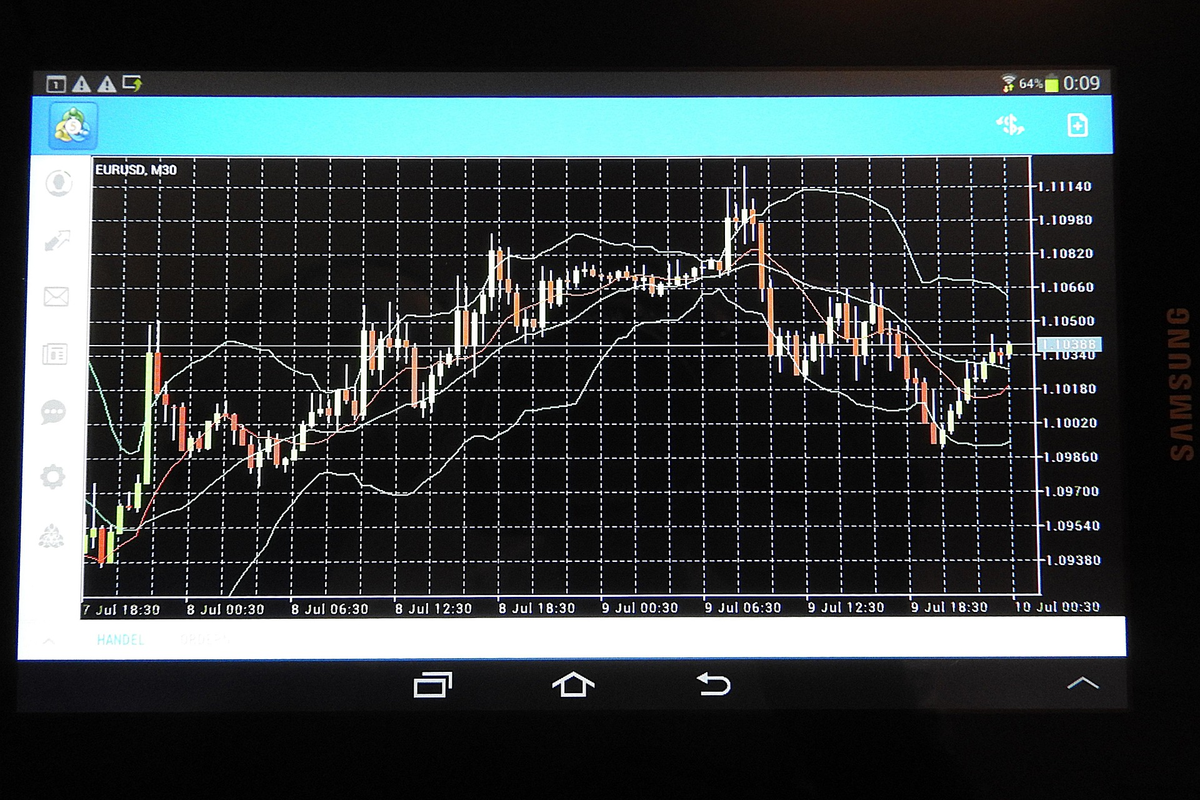Create a new order with plus icon
The image size is (1200, 800).
1077,125
